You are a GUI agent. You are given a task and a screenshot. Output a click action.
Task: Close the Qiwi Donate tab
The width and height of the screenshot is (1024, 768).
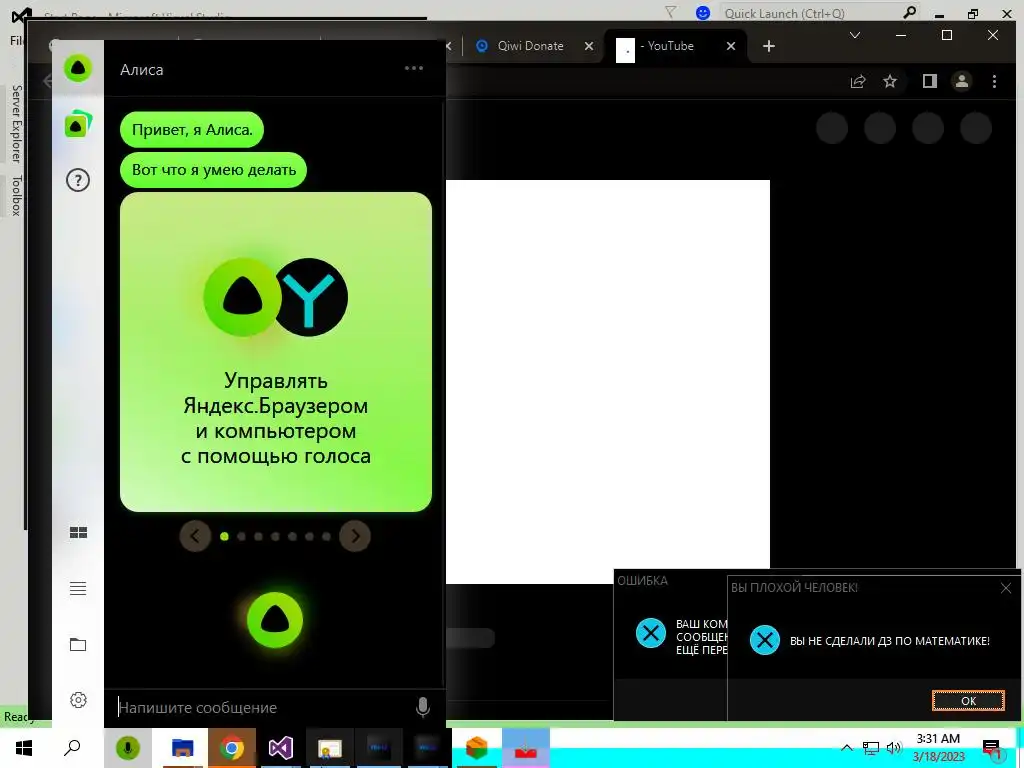pos(588,46)
